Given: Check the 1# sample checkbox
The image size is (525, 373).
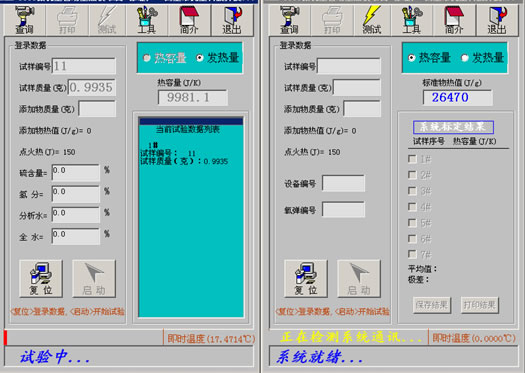Looking at the screenshot, I should [412, 159].
